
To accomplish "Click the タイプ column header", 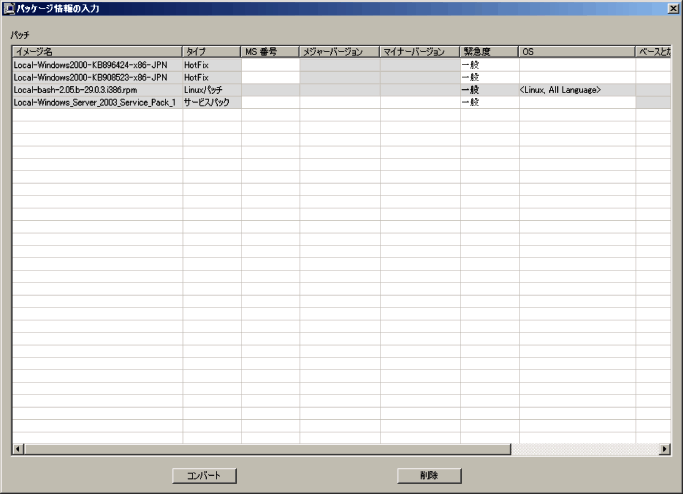I will (211, 52).
